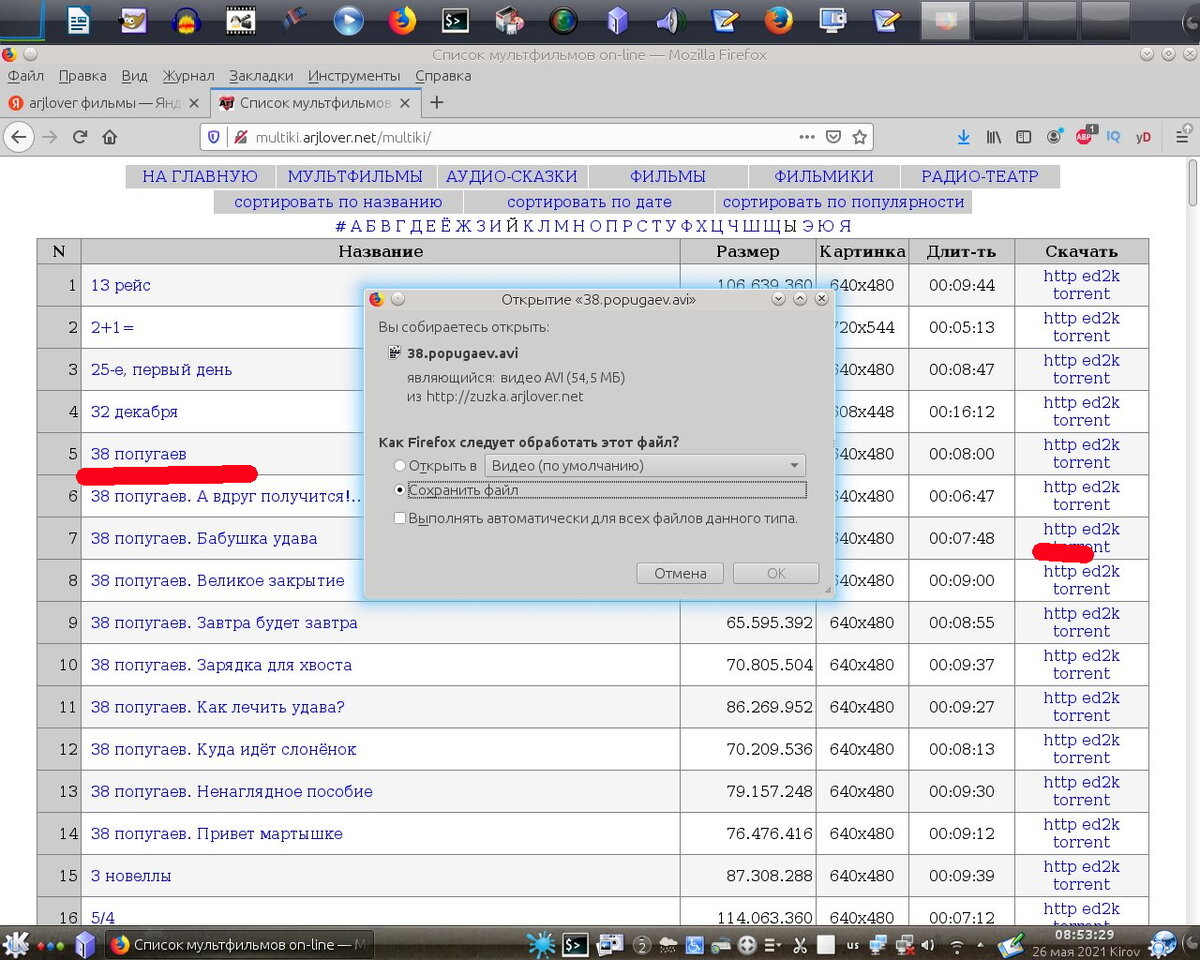Click the Firefox back arrow
Viewport: 1200px width, 960px height.
(19, 137)
